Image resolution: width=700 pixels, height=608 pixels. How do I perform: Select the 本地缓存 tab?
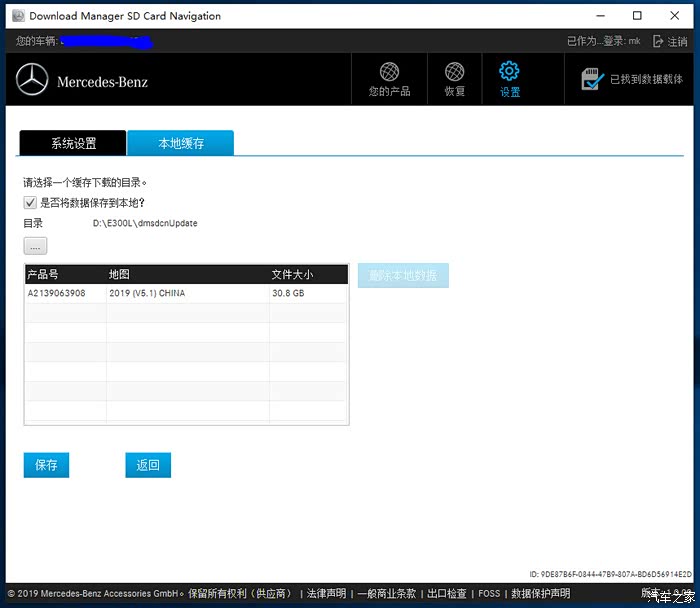tap(181, 143)
